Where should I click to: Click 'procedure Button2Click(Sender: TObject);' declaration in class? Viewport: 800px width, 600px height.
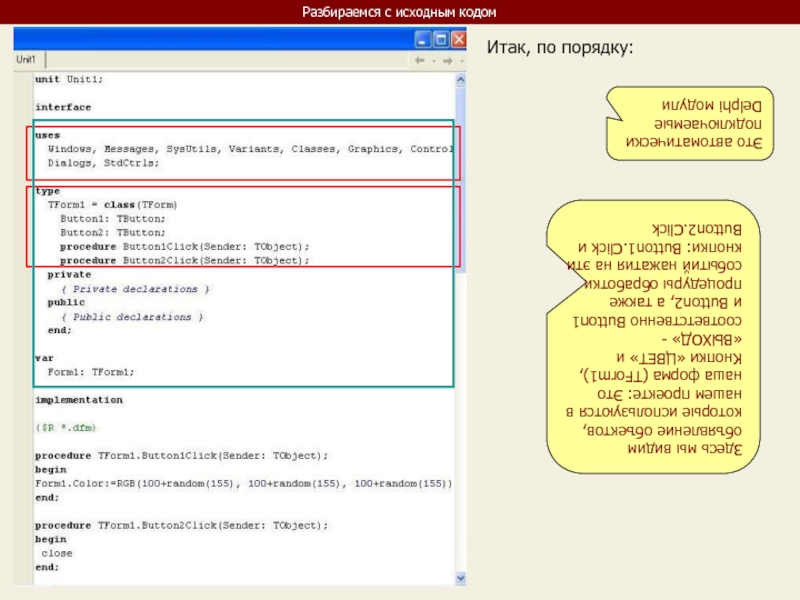(x=185, y=260)
